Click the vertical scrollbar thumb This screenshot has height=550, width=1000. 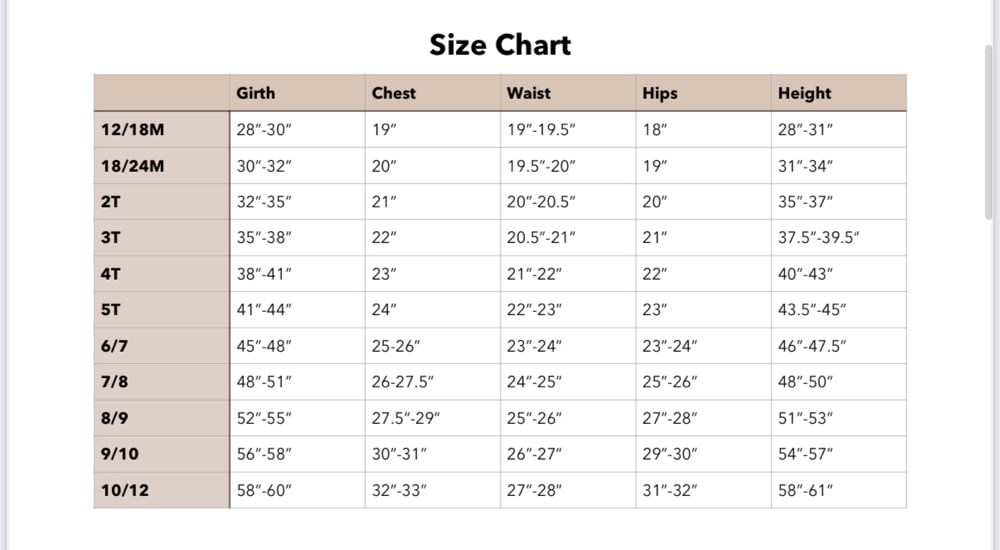click(989, 132)
